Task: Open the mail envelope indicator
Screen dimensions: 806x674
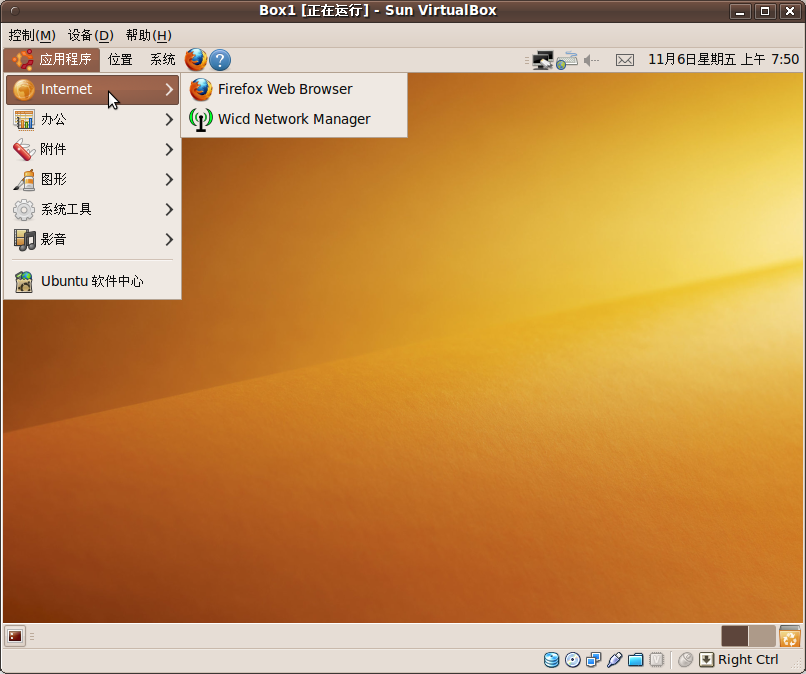Action: click(625, 61)
